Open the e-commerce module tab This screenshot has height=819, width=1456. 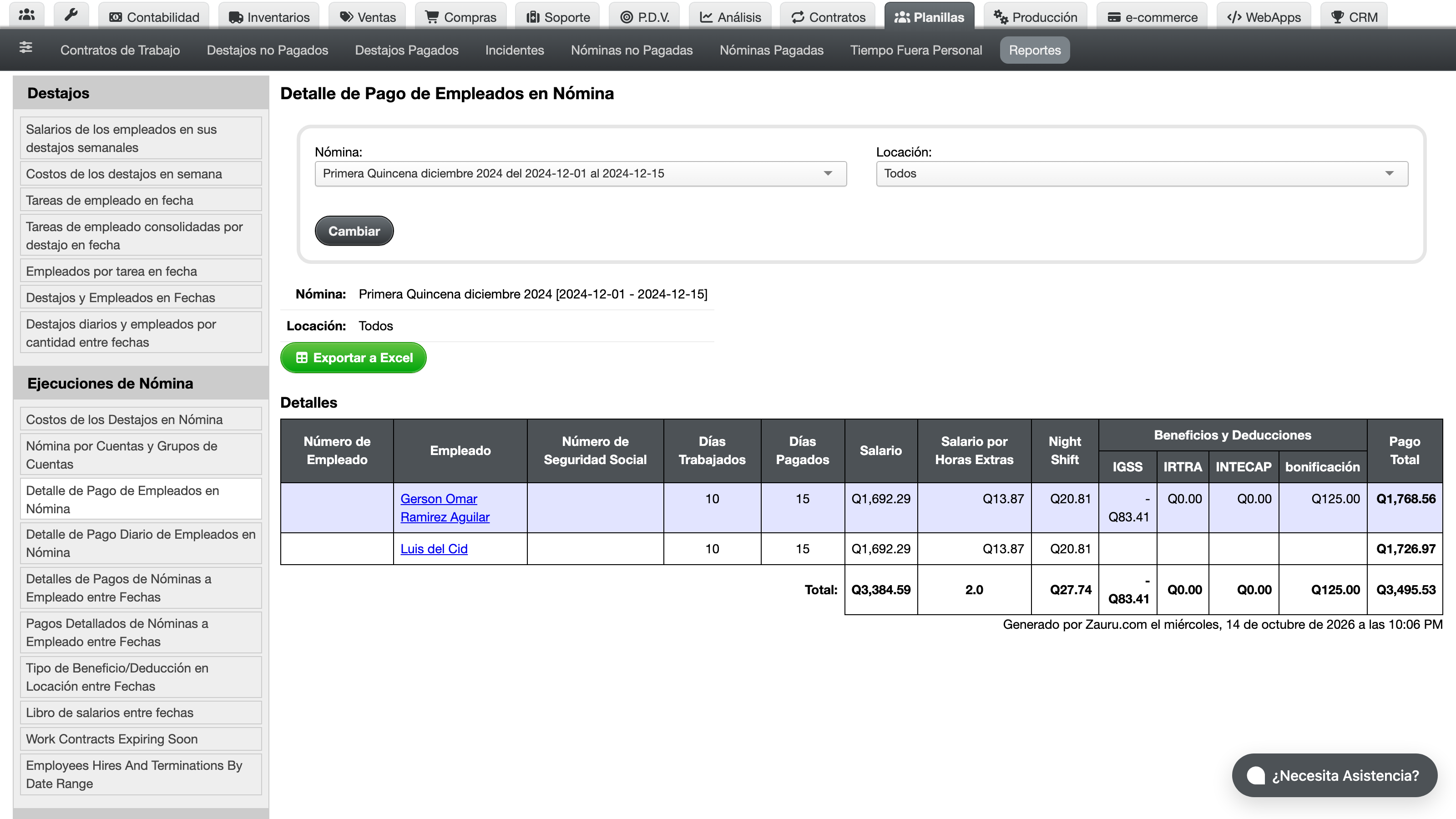click(x=1152, y=17)
